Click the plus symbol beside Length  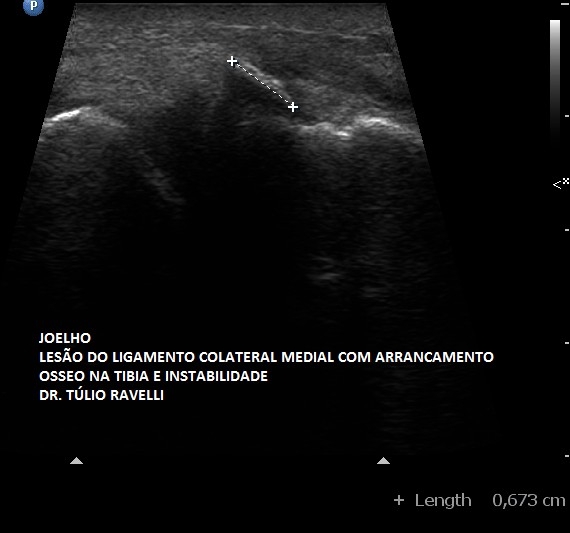tap(399, 500)
